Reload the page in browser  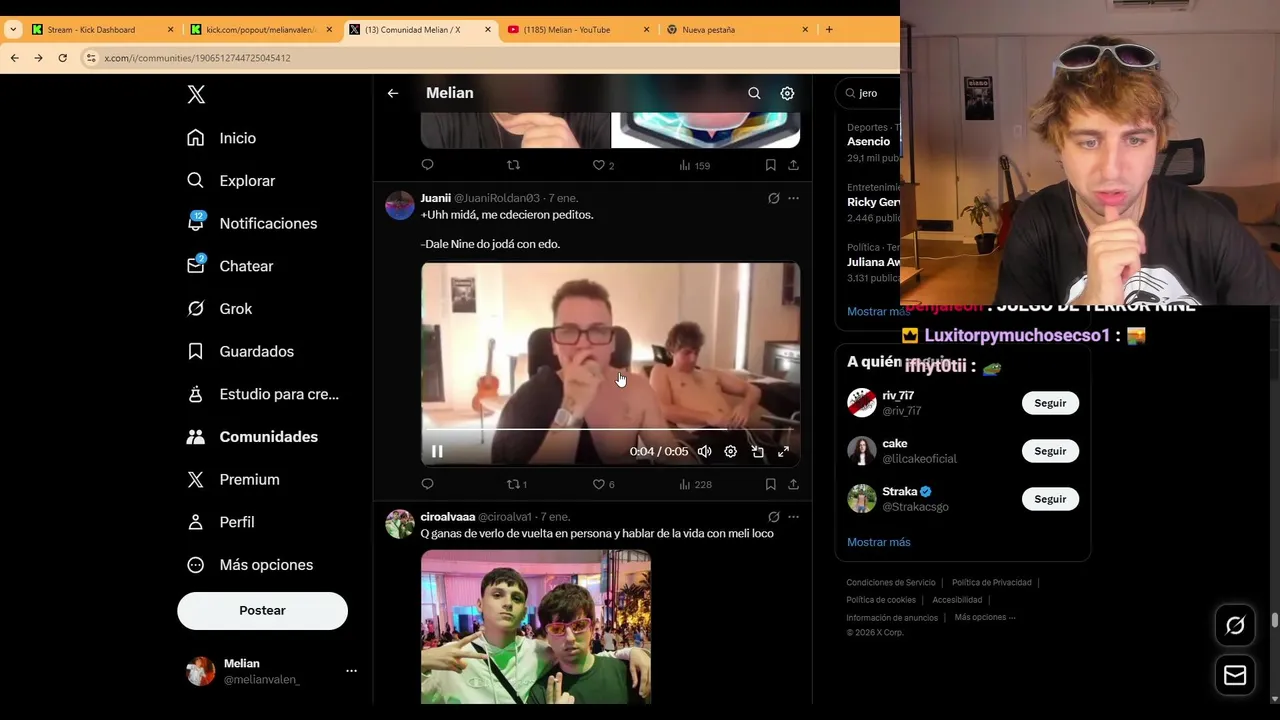(62, 58)
